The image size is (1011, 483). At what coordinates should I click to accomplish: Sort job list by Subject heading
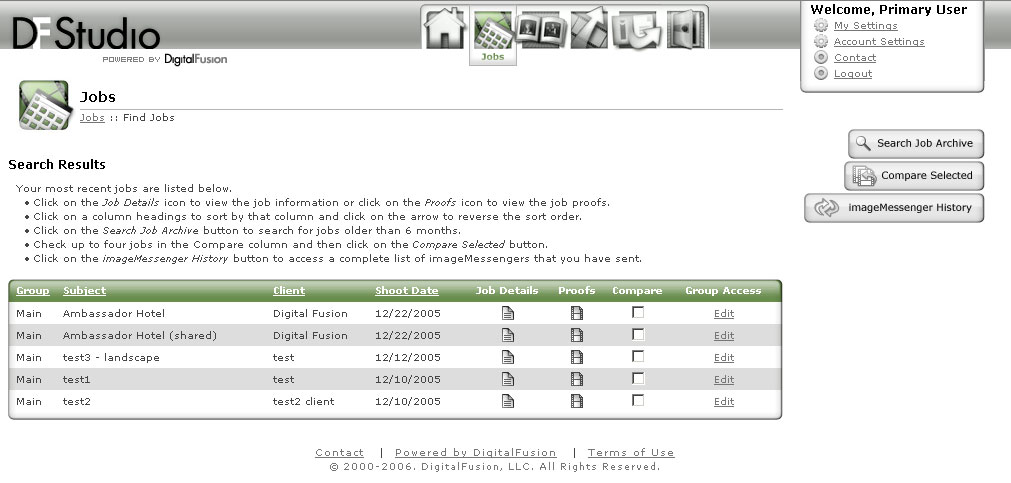click(84, 291)
